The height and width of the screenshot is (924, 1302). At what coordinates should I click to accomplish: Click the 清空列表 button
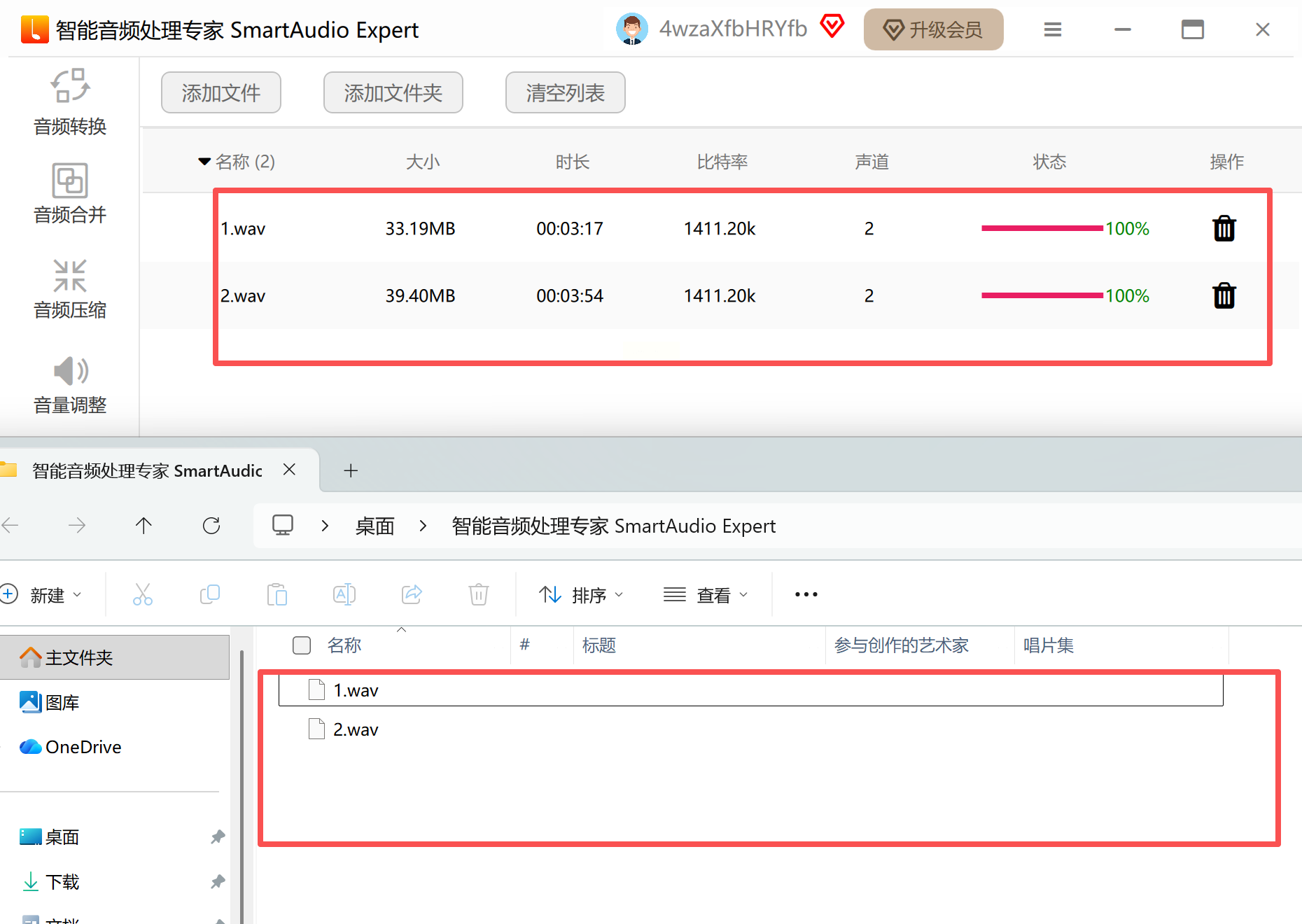point(566,92)
